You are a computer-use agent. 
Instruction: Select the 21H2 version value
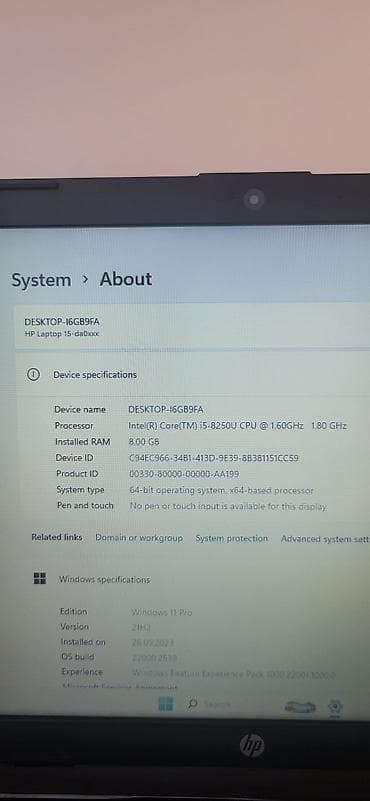(141, 627)
